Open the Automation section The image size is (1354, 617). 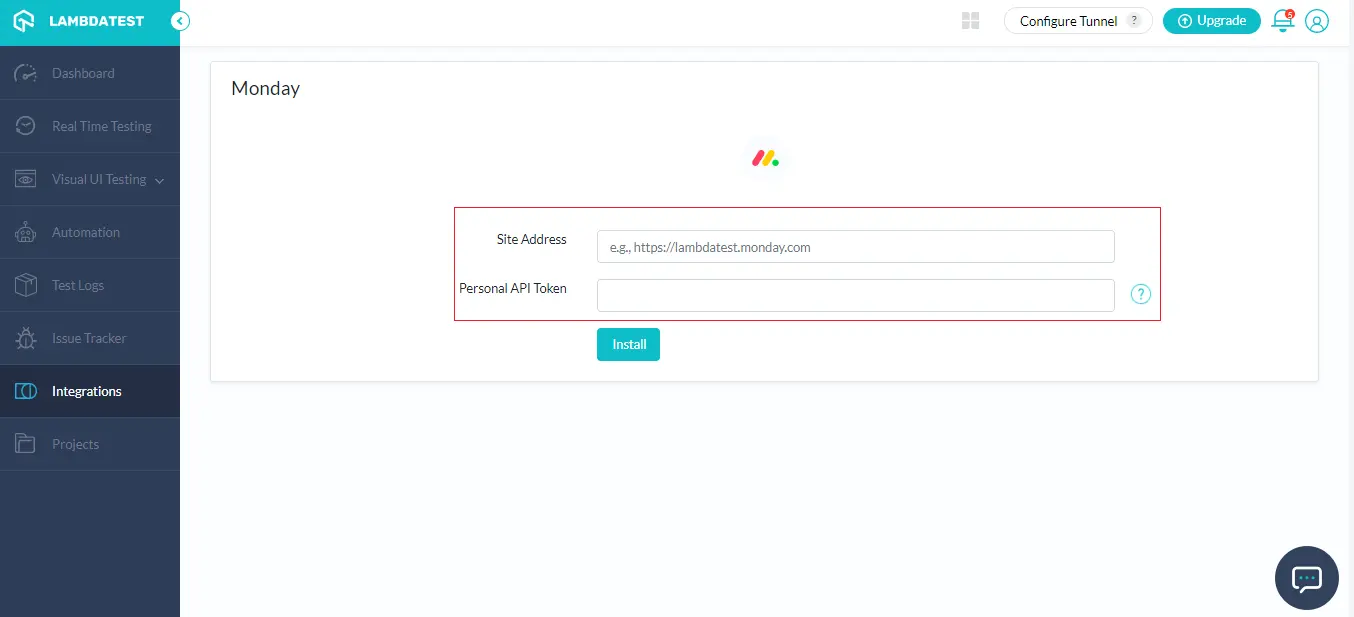click(x=86, y=232)
